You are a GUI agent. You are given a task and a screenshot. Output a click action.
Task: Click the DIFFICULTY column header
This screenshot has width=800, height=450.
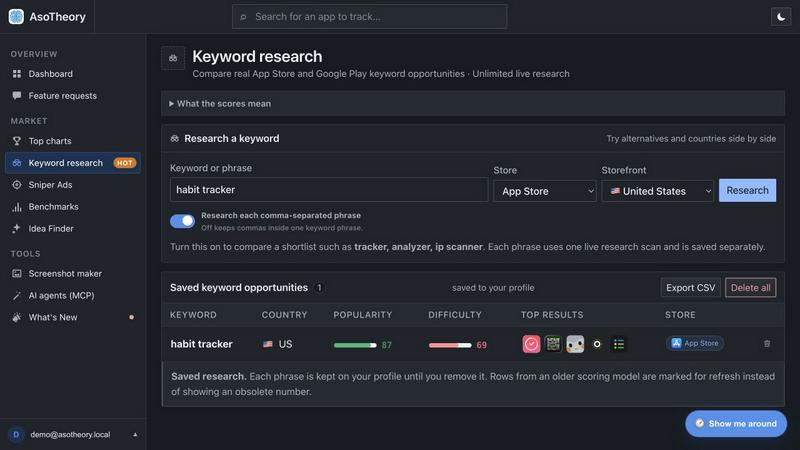455,315
